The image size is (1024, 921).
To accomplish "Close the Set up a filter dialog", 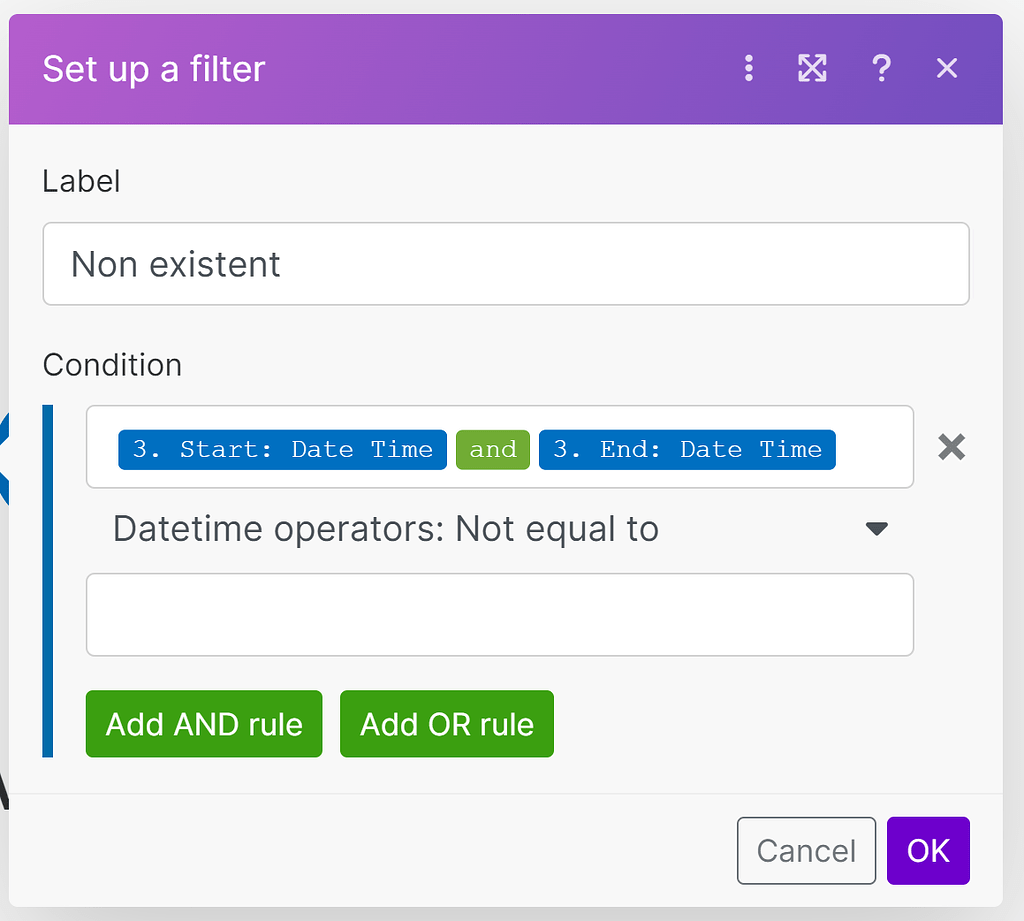I will point(946,68).
